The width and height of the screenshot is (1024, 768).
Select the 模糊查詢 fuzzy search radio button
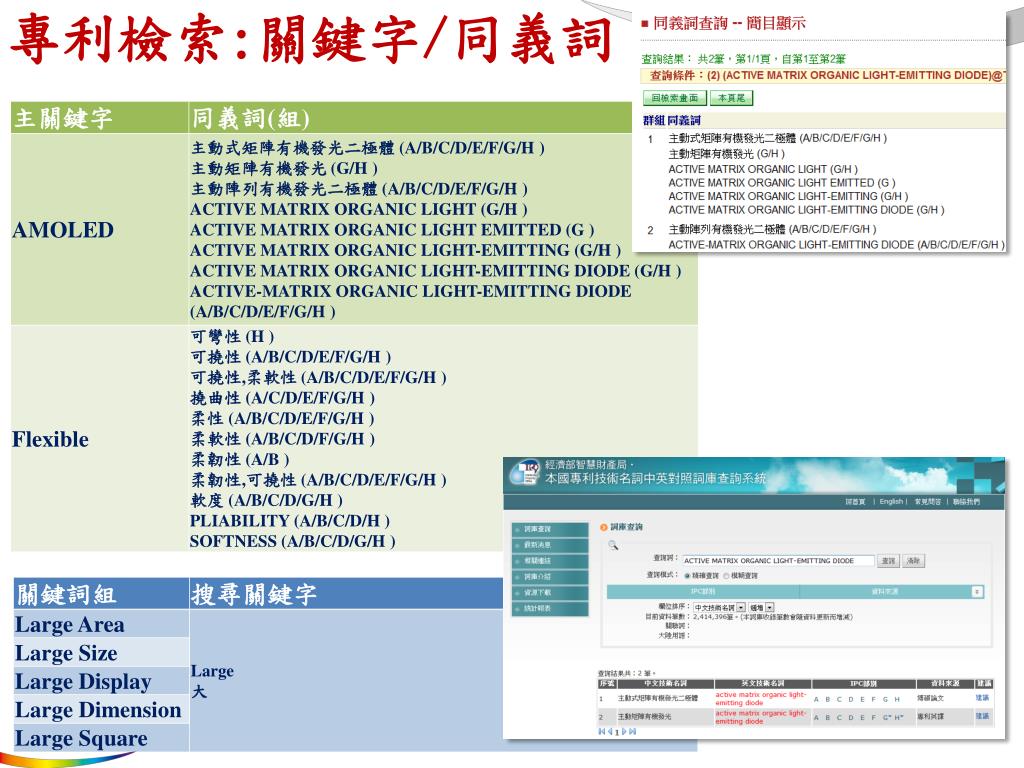click(x=726, y=576)
